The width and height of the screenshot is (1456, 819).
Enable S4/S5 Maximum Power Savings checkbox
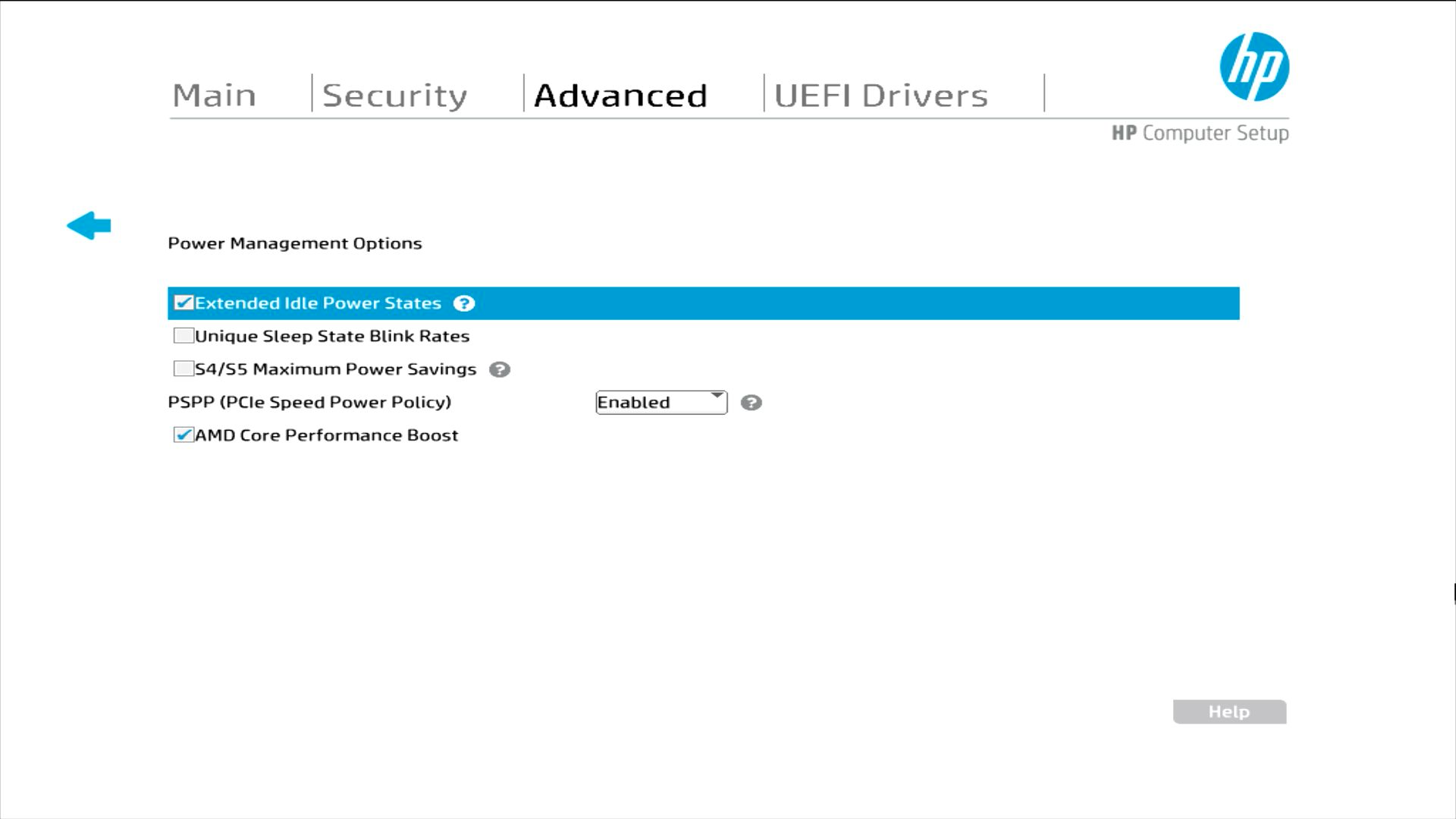pos(184,369)
